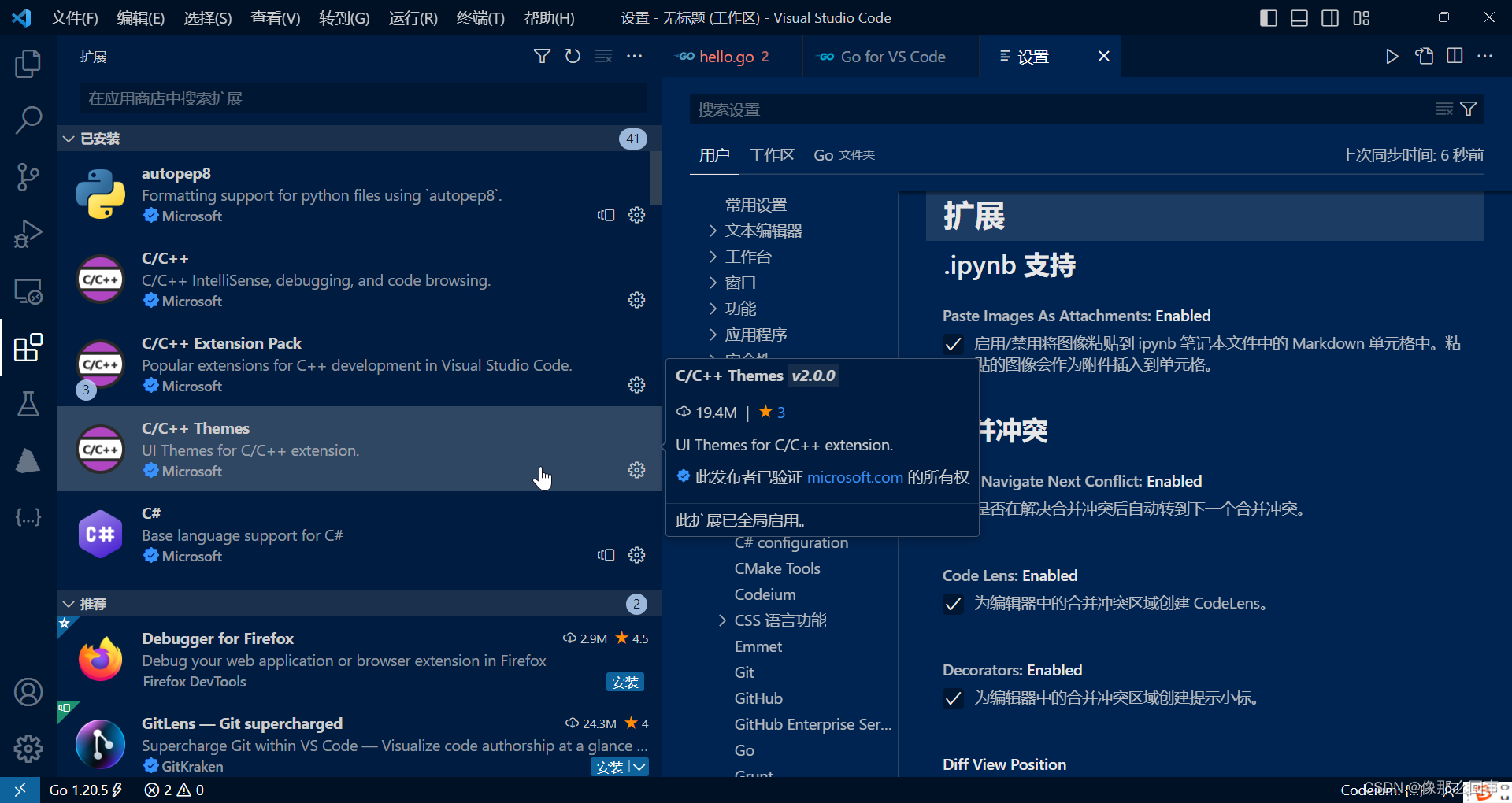The height and width of the screenshot is (803, 1512).
Task: Open the split editor icon near top right
Action: pyautogui.click(x=1454, y=56)
